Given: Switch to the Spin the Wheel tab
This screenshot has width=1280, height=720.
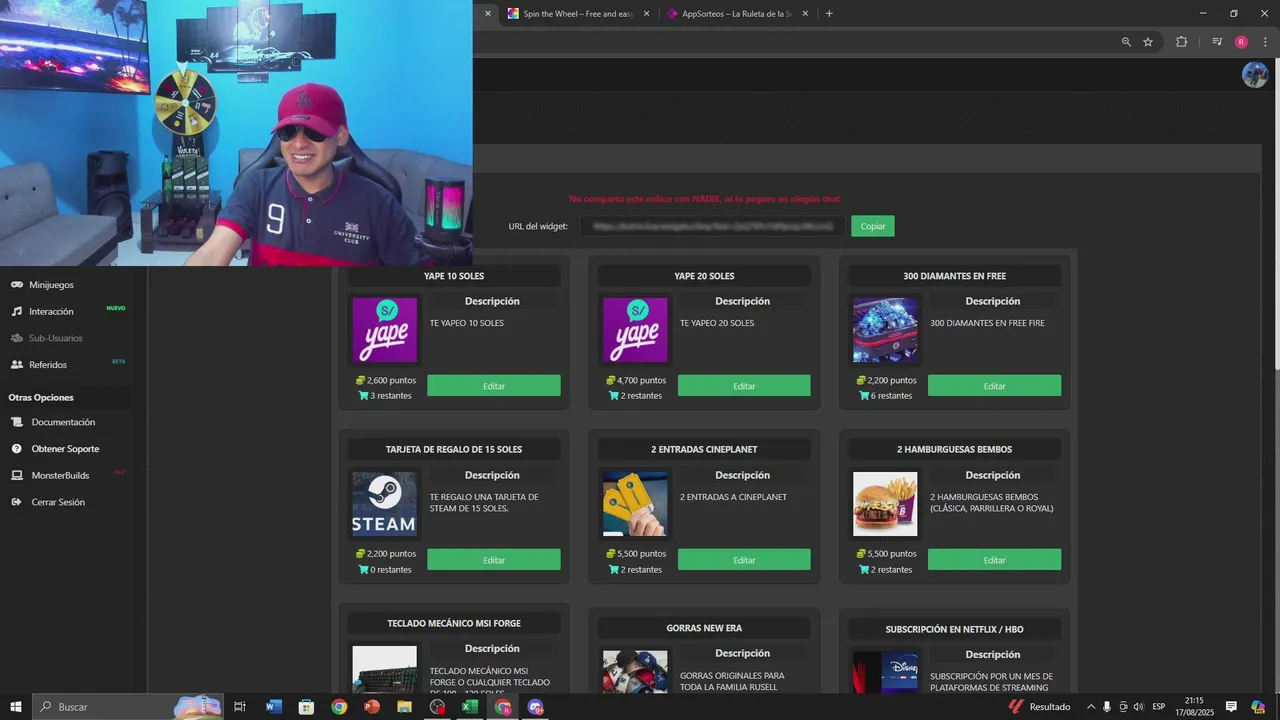Looking at the screenshot, I should (579, 14).
